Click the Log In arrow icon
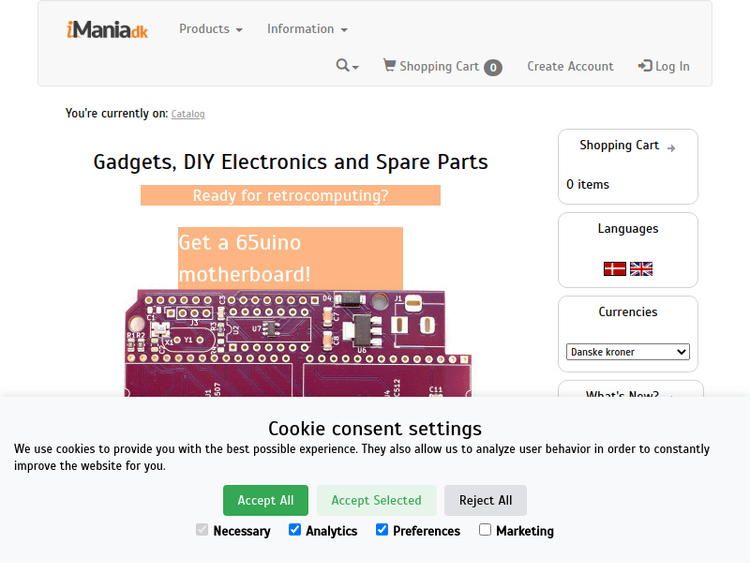 [x=645, y=66]
